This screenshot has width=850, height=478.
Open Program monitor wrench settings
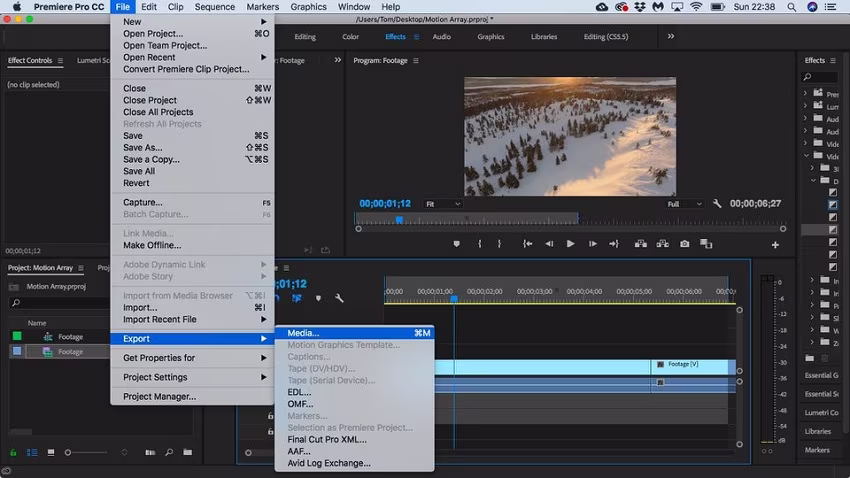tap(717, 204)
